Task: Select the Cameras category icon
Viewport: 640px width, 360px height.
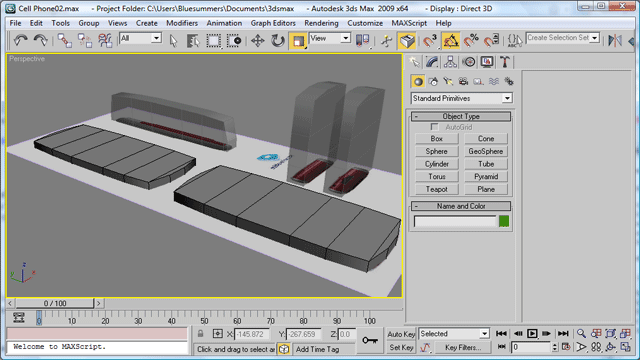Action: 463,82
